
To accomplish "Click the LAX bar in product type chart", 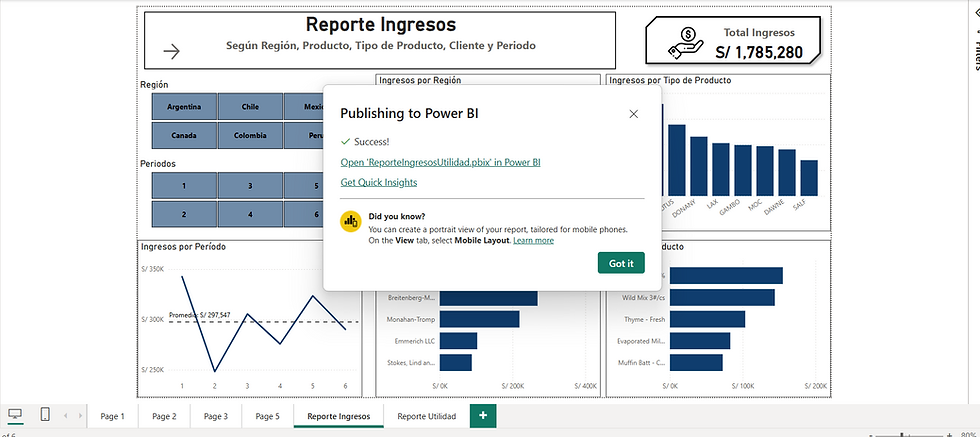I will click(721, 169).
